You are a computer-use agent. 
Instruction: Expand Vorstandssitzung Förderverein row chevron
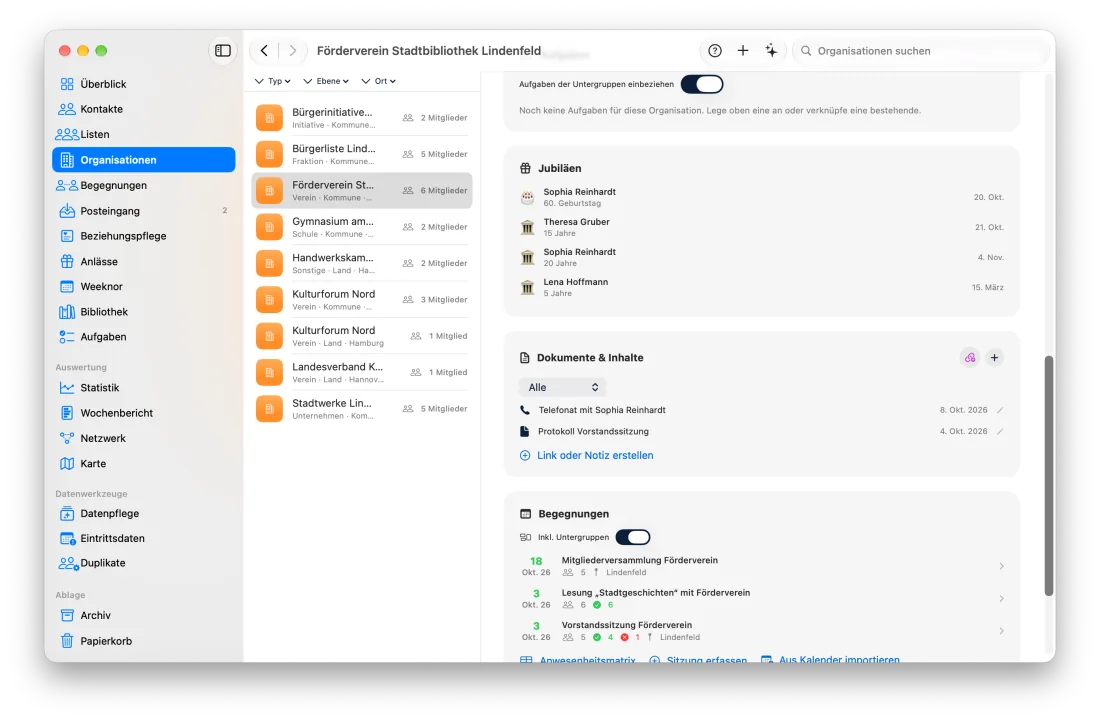[x=1001, y=631]
